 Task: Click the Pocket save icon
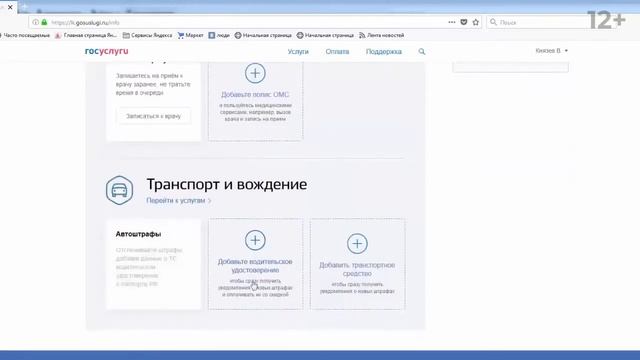464,22
